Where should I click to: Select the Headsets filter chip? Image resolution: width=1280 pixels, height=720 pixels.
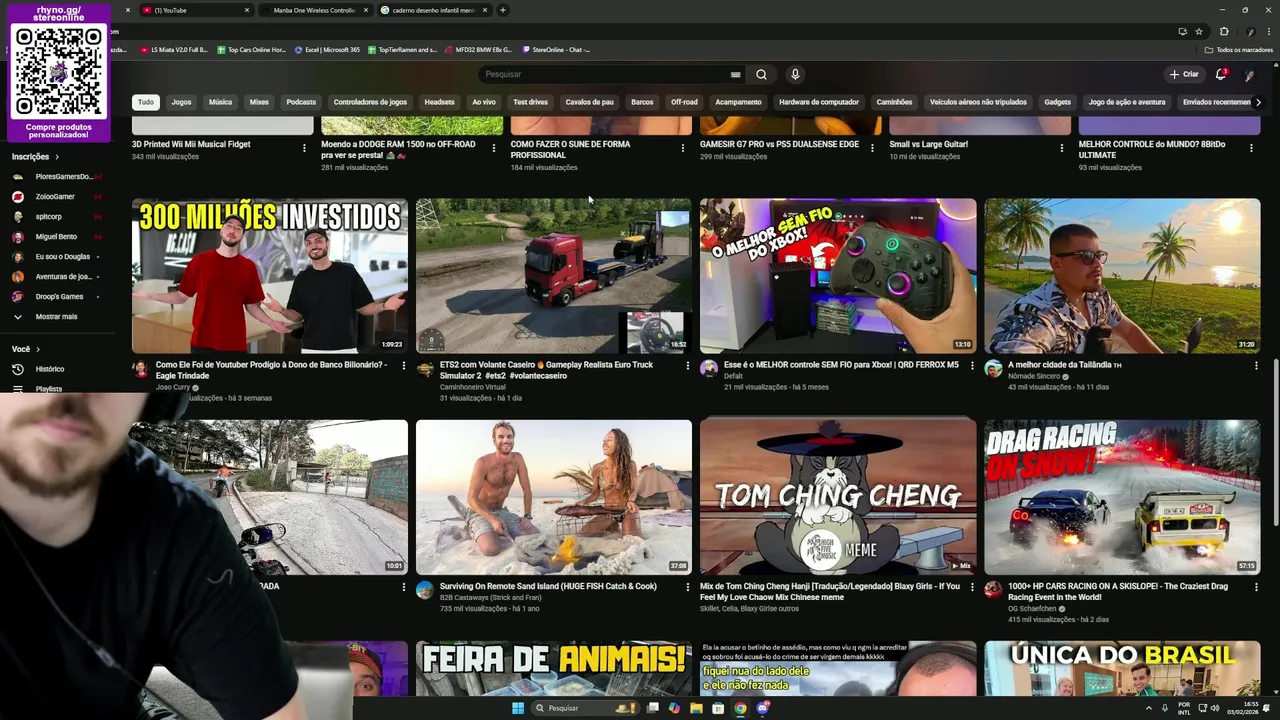pos(439,102)
